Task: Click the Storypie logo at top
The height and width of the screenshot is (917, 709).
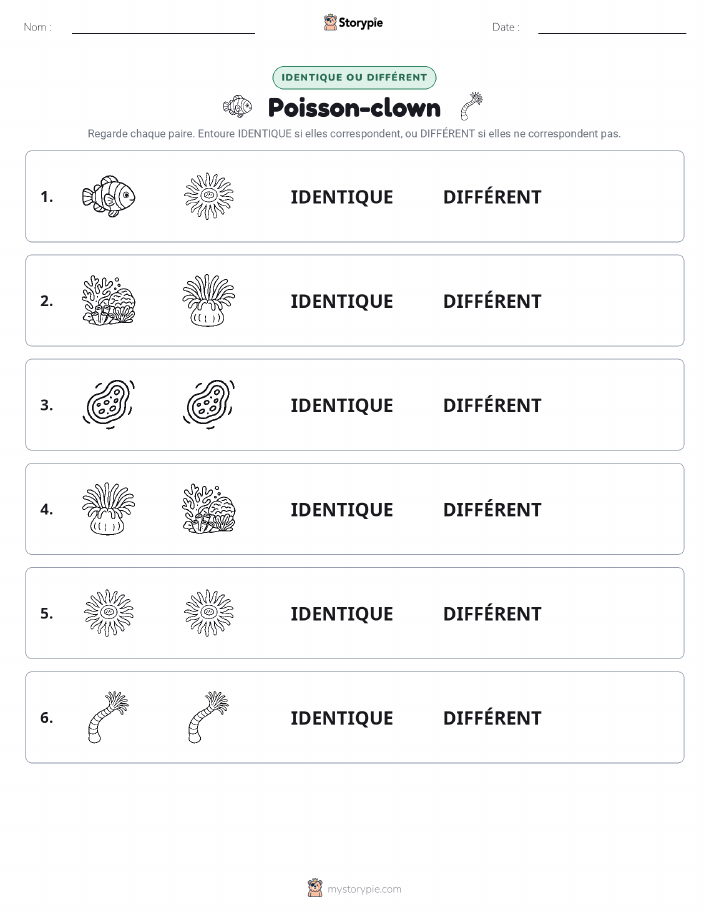Action: [x=353, y=23]
